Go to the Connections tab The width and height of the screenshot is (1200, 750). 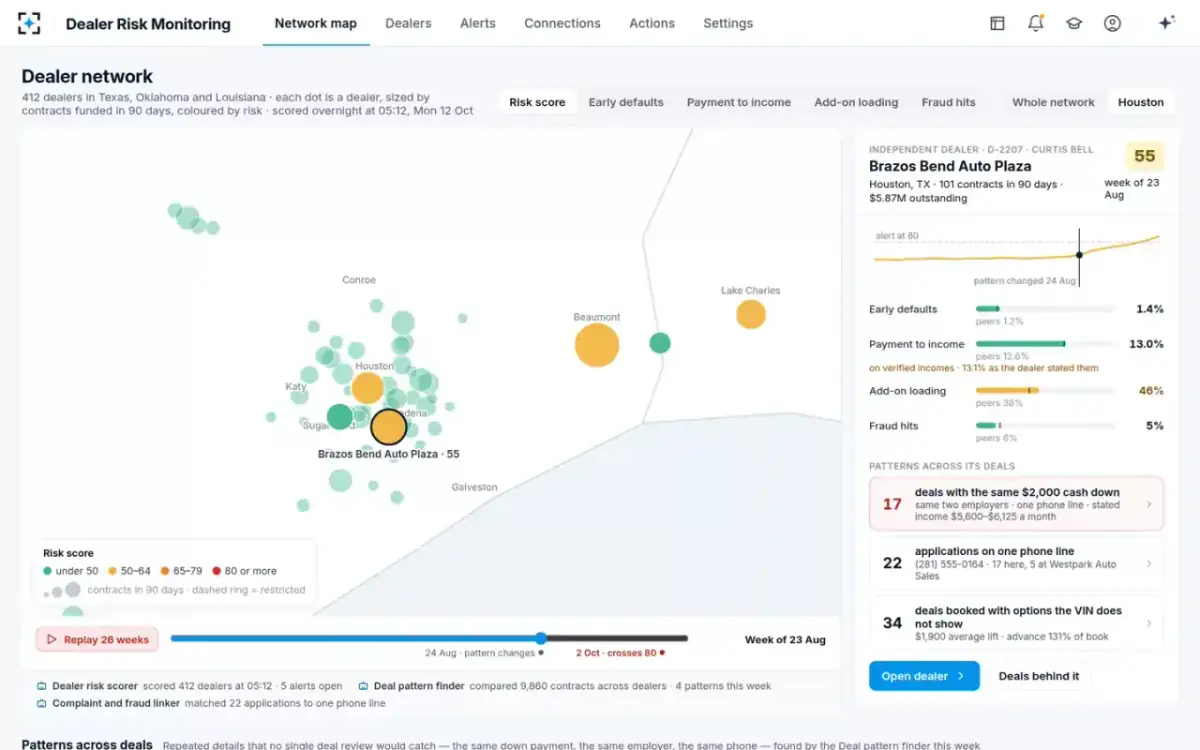point(563,23)
